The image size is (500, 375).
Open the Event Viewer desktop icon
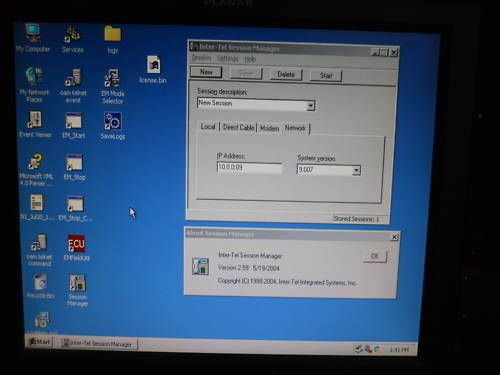tap(35, 124)
